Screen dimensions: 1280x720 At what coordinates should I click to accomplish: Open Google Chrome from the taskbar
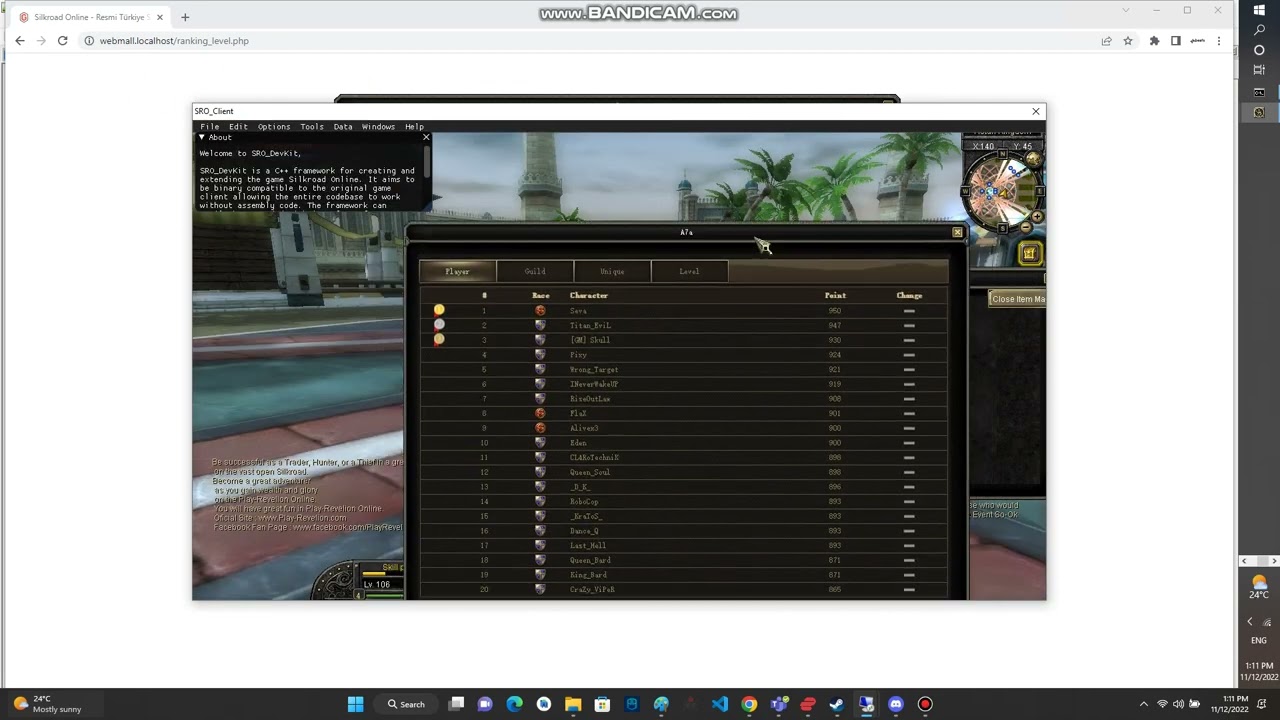tap(749, 704)
